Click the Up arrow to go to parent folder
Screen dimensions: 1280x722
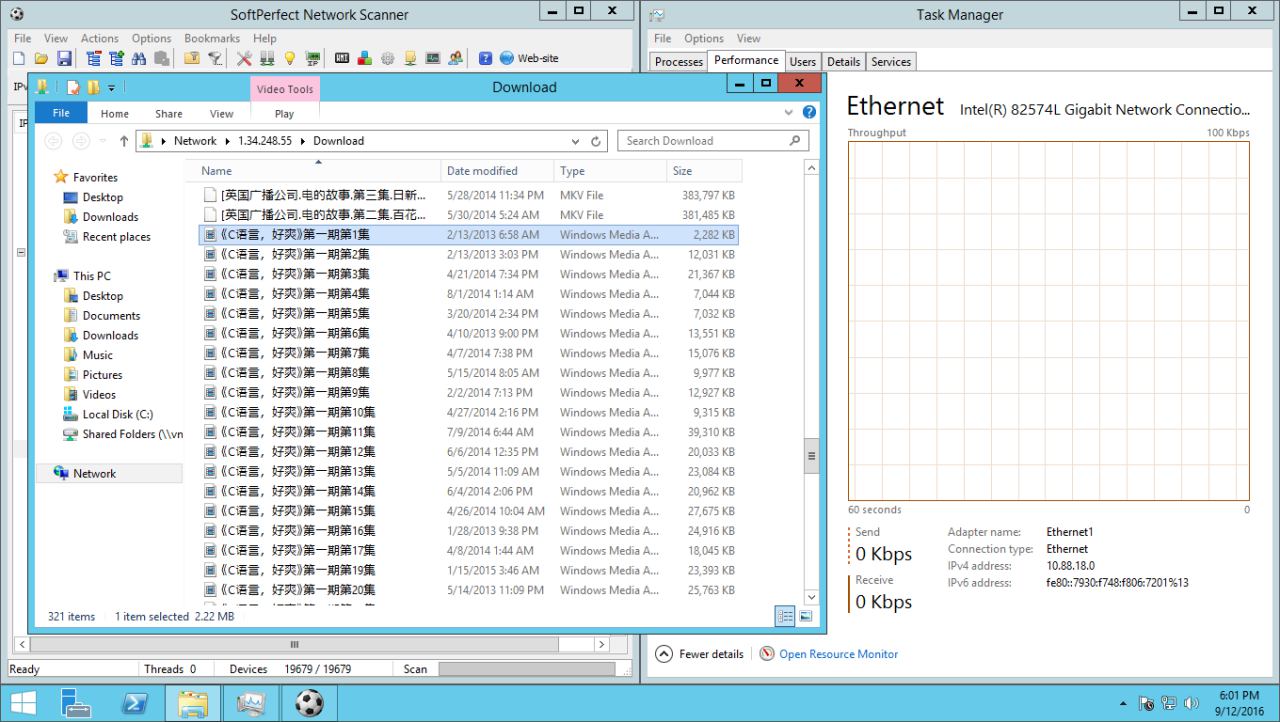[124, 141]
